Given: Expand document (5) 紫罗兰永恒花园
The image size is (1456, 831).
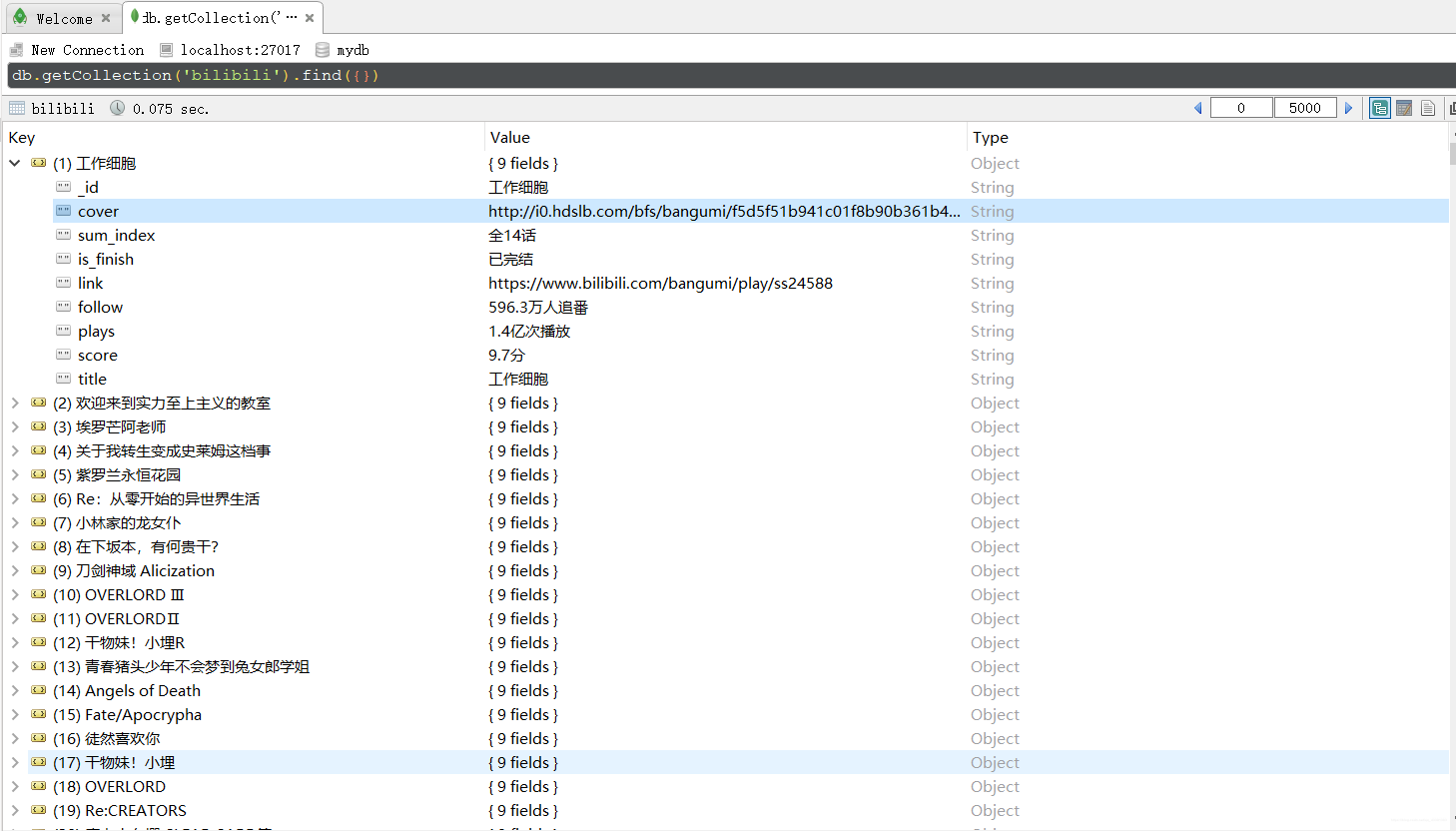Looking at the screenshot, I should (x=15, y=474).
